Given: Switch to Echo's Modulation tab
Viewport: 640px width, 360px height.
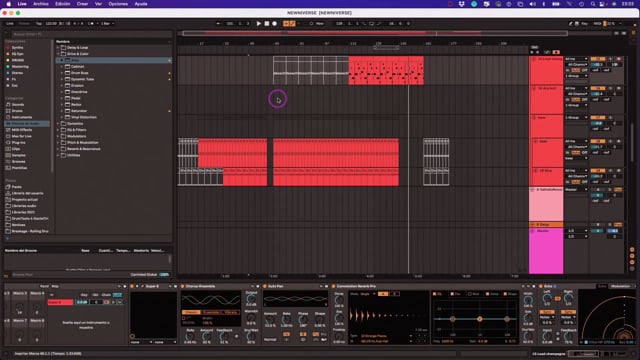Looking at the screenshot, I should 620,287.
